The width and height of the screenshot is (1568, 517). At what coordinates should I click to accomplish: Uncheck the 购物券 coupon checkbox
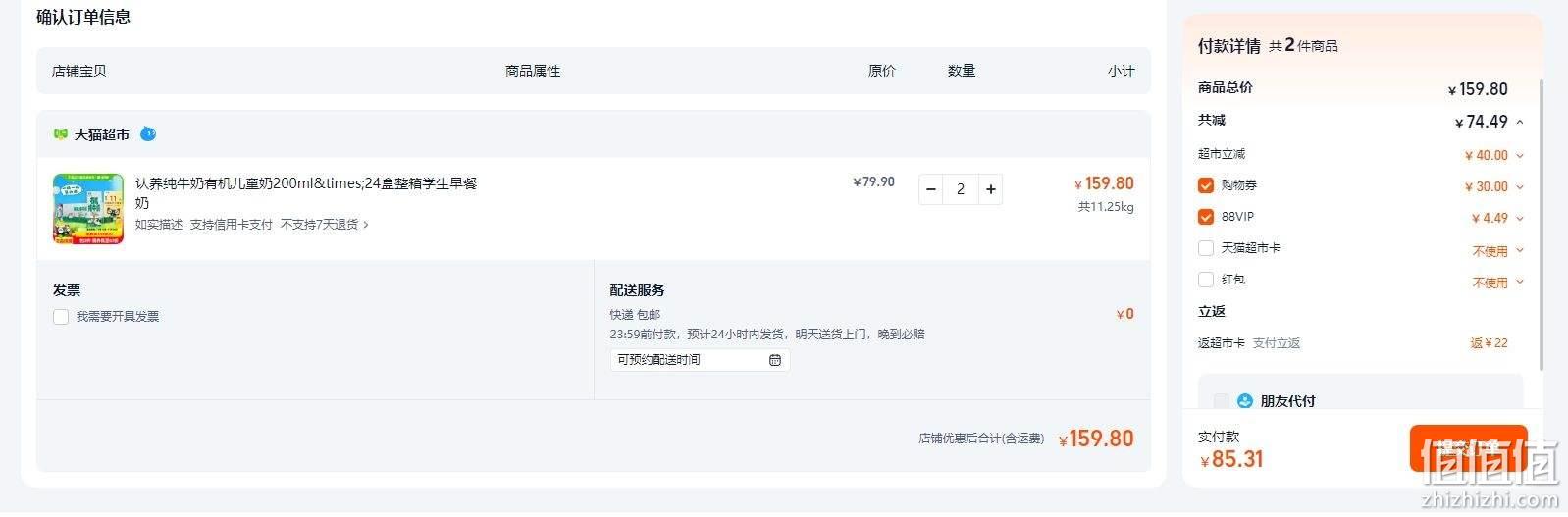[1206, 185]
